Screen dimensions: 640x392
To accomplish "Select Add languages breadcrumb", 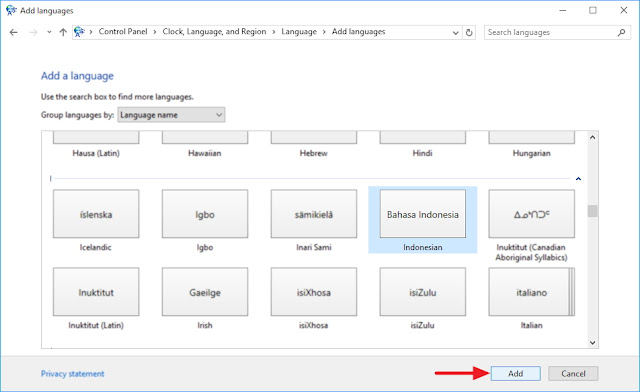I will [x=358, y=31].
